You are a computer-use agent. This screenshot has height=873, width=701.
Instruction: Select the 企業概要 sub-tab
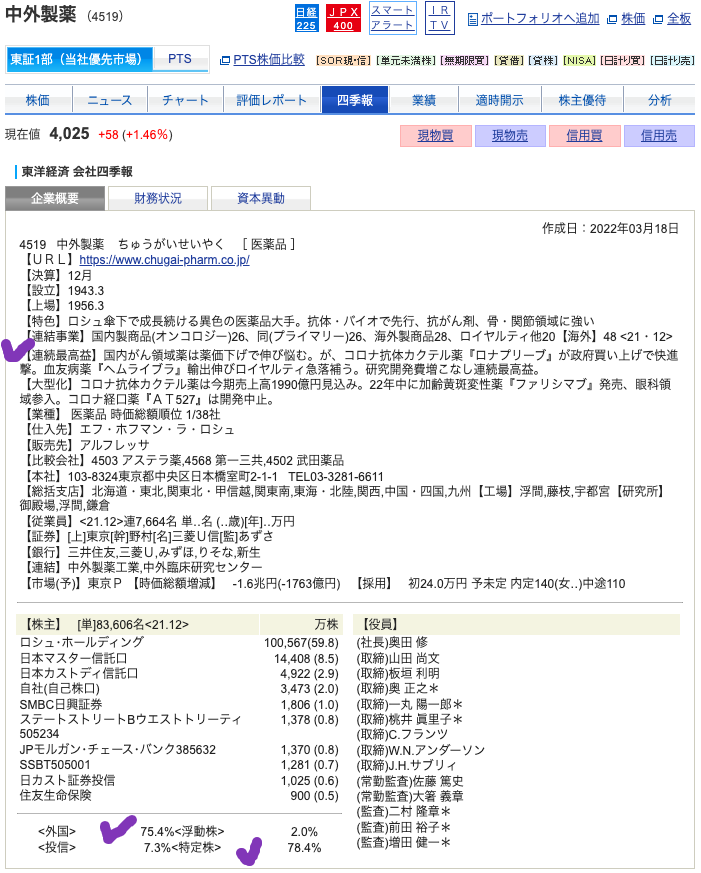pyautogui.click(x=55, y=198)
